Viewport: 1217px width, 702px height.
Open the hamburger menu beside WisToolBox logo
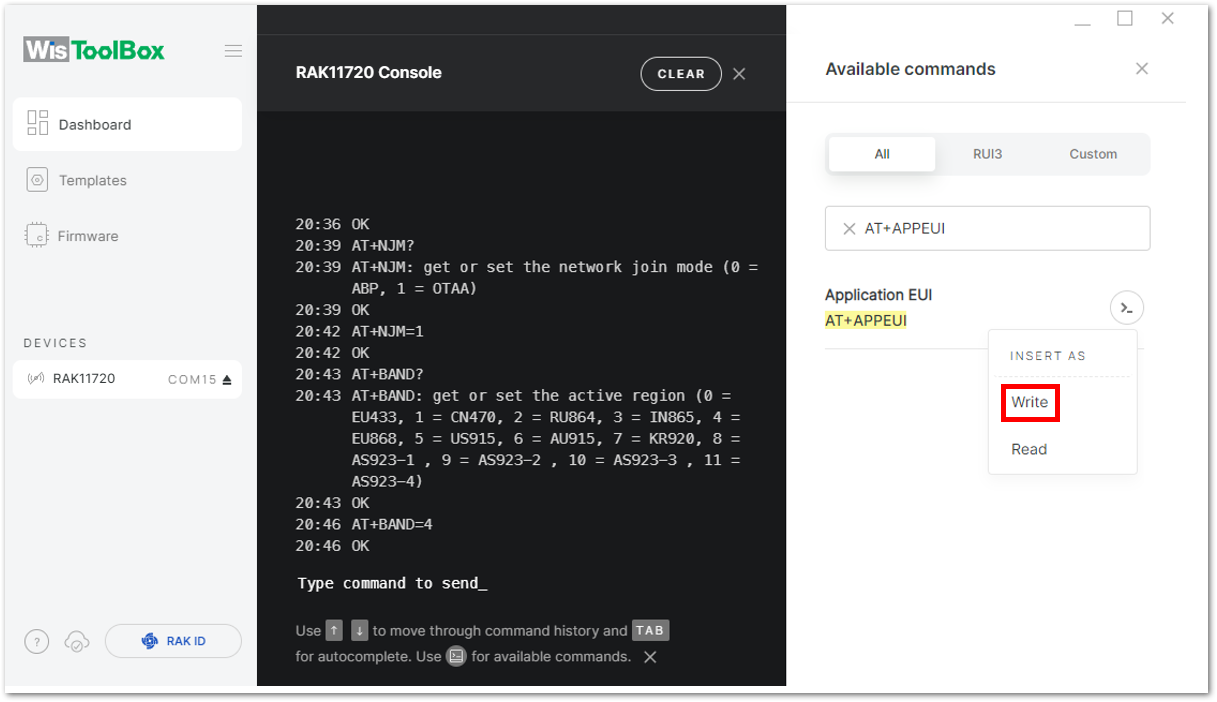[x=233, y=51]
